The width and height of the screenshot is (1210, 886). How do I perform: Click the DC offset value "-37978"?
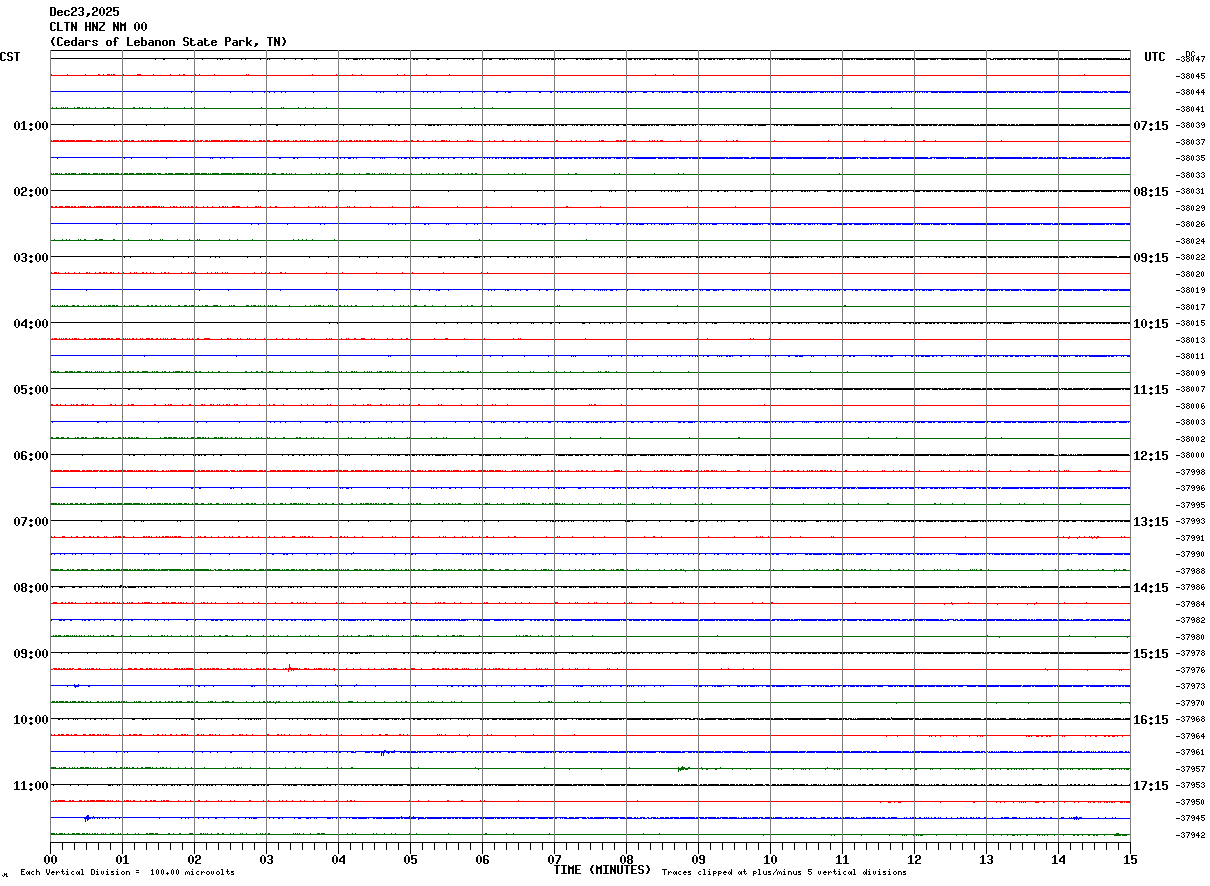(1191, 653)
